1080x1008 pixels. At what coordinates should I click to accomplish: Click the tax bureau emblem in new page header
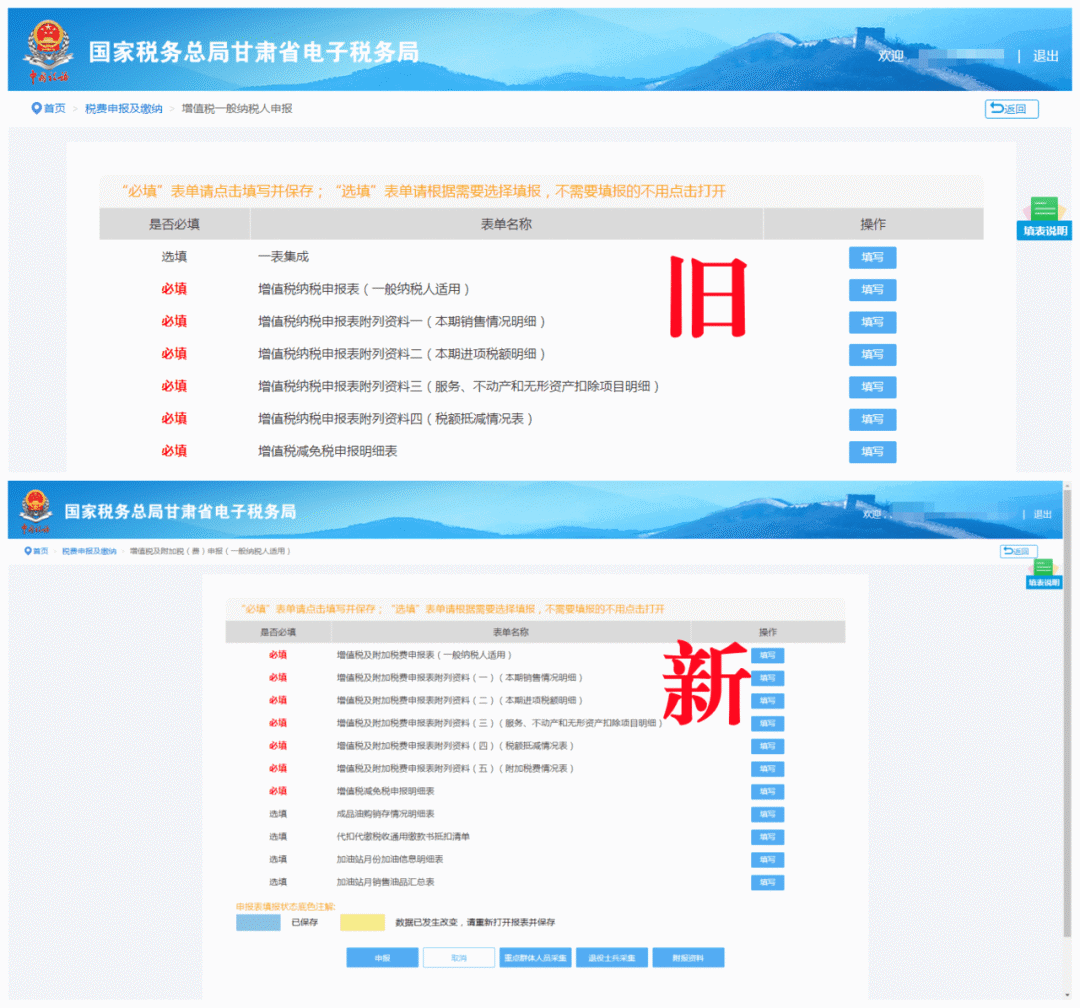36,511
